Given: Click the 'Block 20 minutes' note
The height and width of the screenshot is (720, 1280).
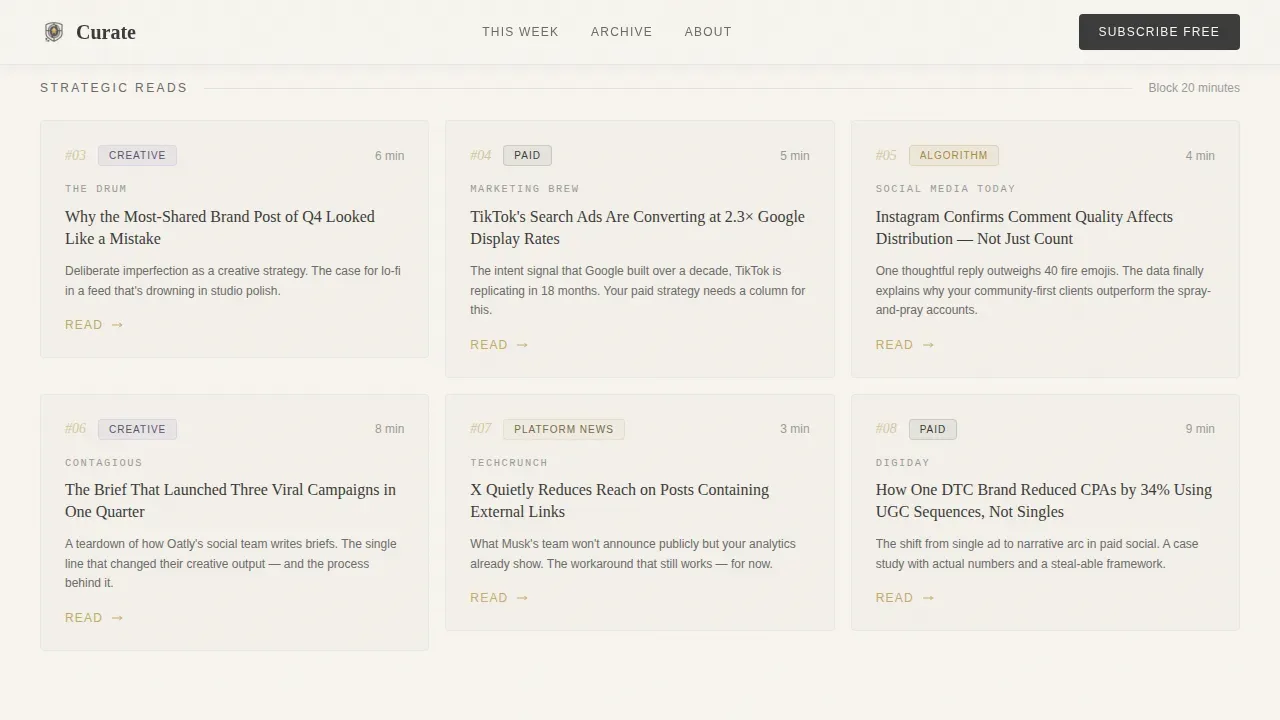Looking at the screenshot, I should (x=1194, y=88).
